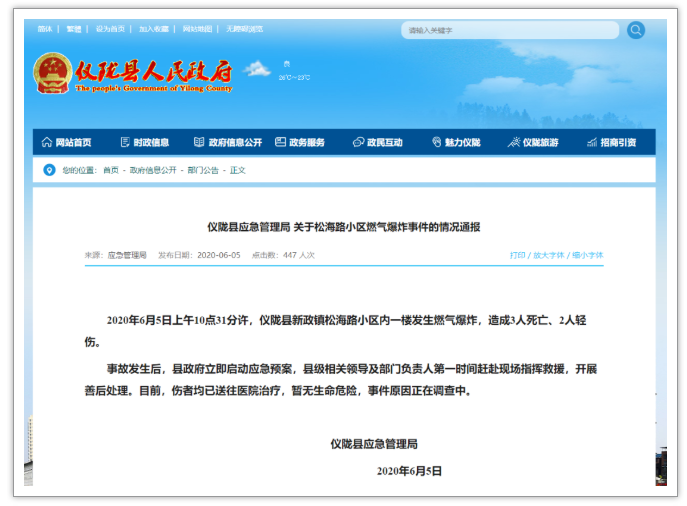Click the signature 仪陇县应急管理局 at the bottom
Screen dimensions: 687x506
374,444
